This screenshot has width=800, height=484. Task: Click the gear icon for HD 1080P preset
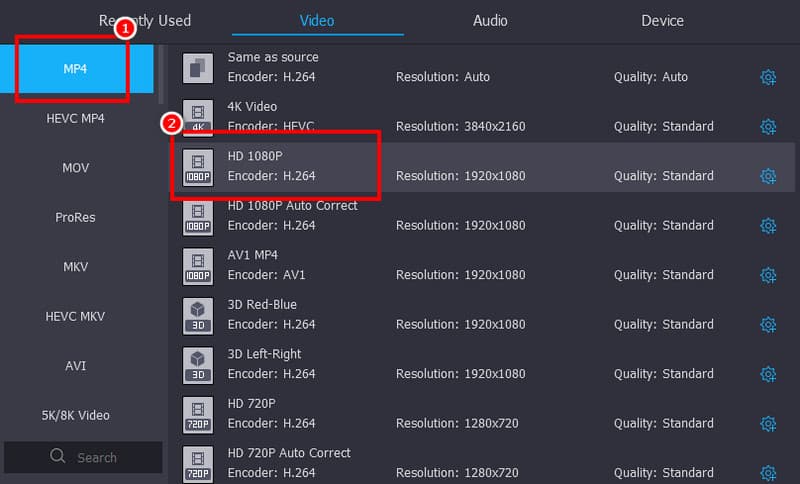768,176
